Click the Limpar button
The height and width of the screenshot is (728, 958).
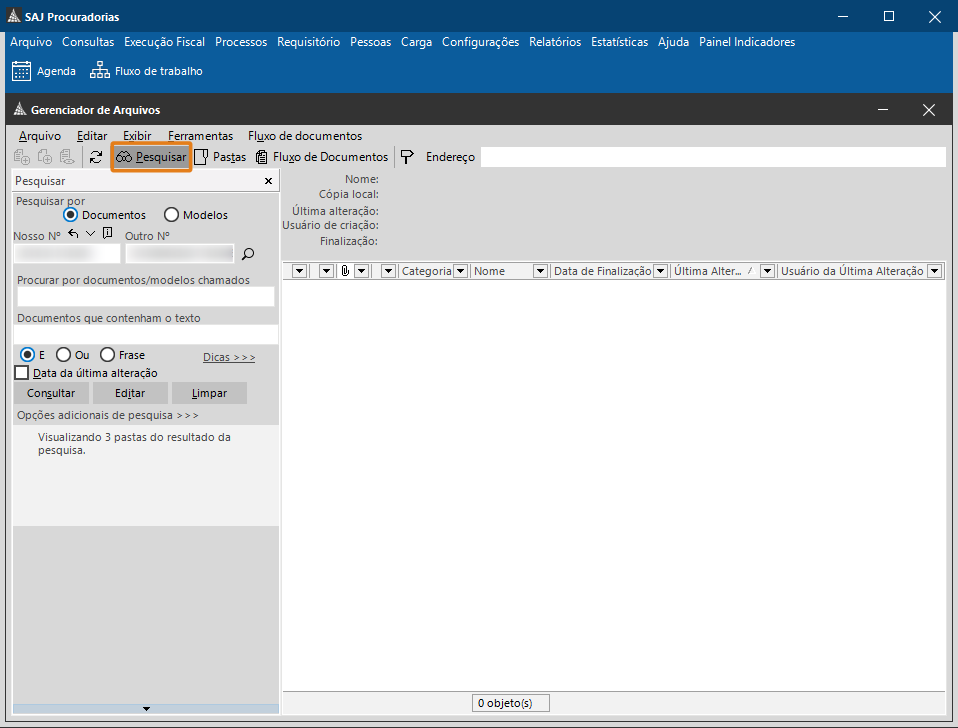209,393
